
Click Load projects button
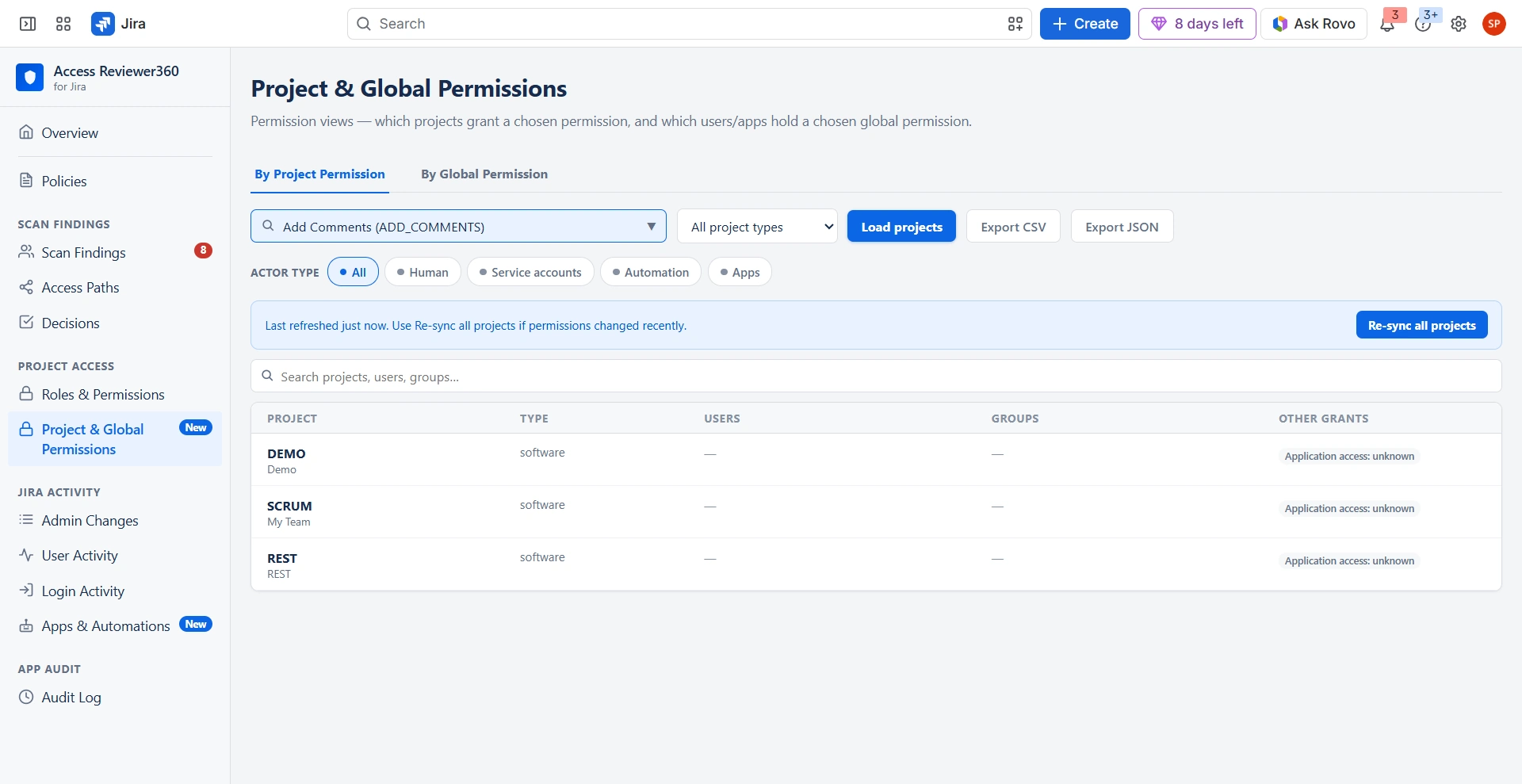click(x=901, y=226)
